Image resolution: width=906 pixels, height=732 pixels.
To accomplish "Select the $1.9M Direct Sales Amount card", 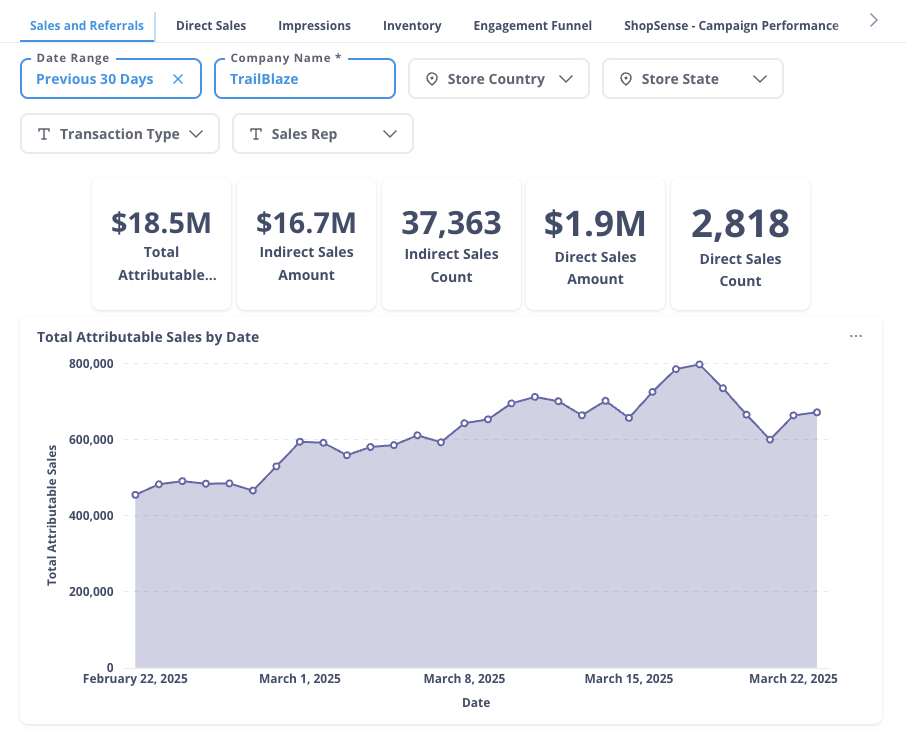I will tap(596, 244).
